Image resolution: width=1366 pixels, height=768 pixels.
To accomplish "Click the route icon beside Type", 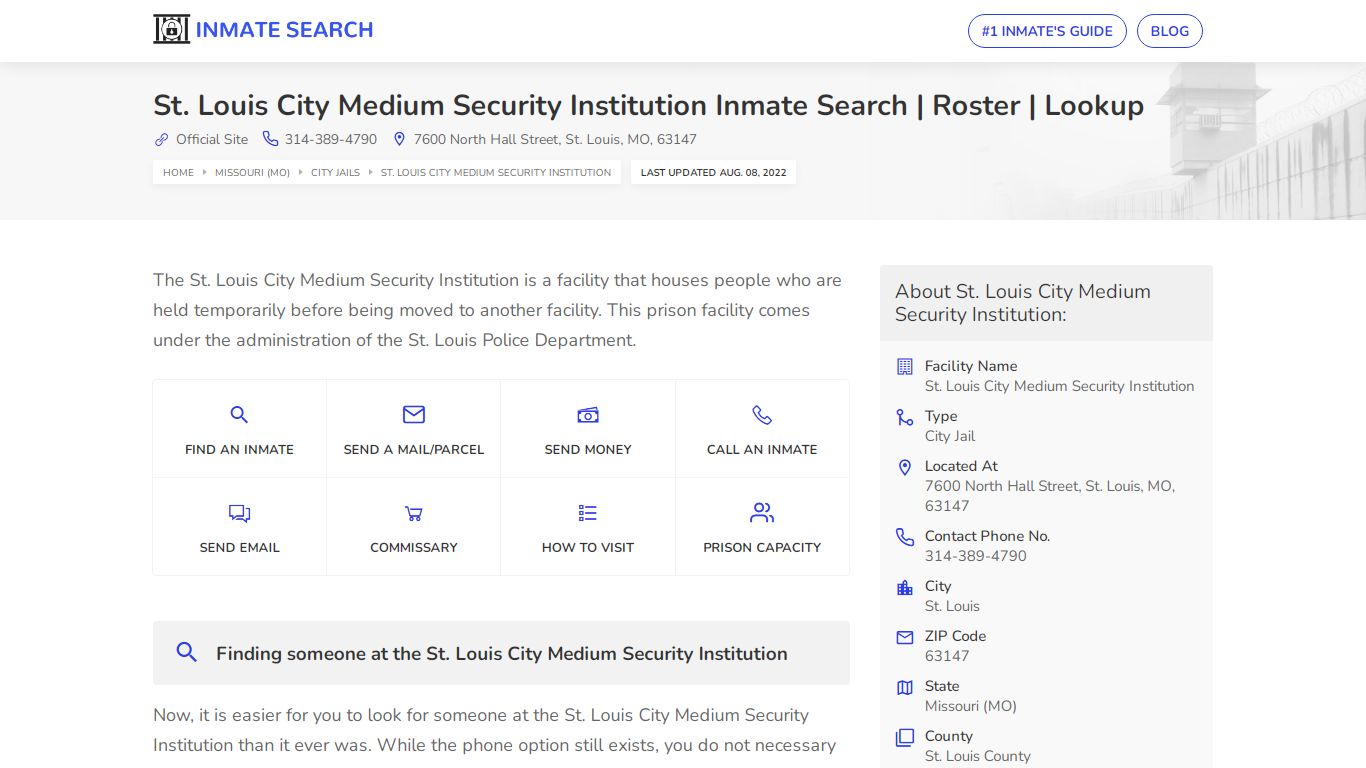I will point(905,417).
